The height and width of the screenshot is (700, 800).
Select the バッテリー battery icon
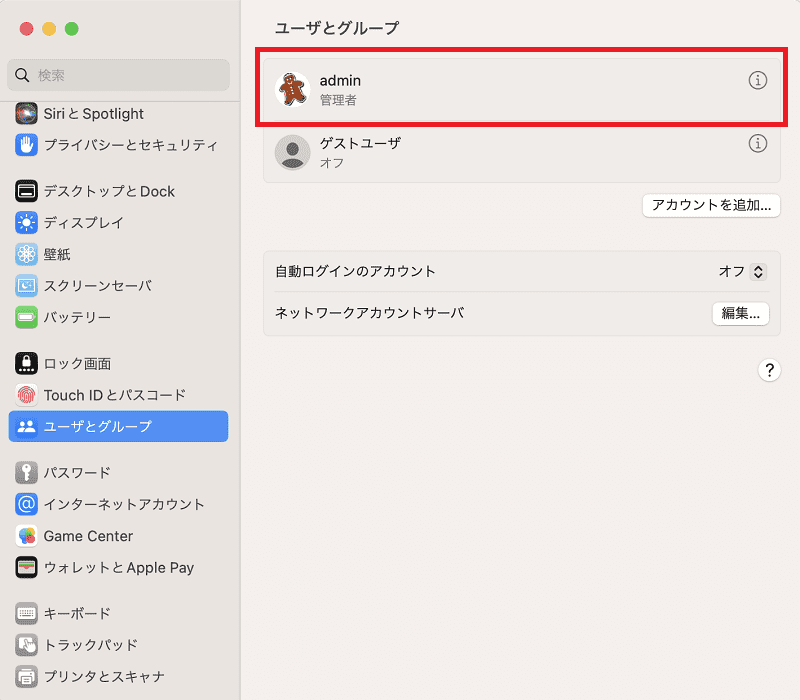point(26,317)
